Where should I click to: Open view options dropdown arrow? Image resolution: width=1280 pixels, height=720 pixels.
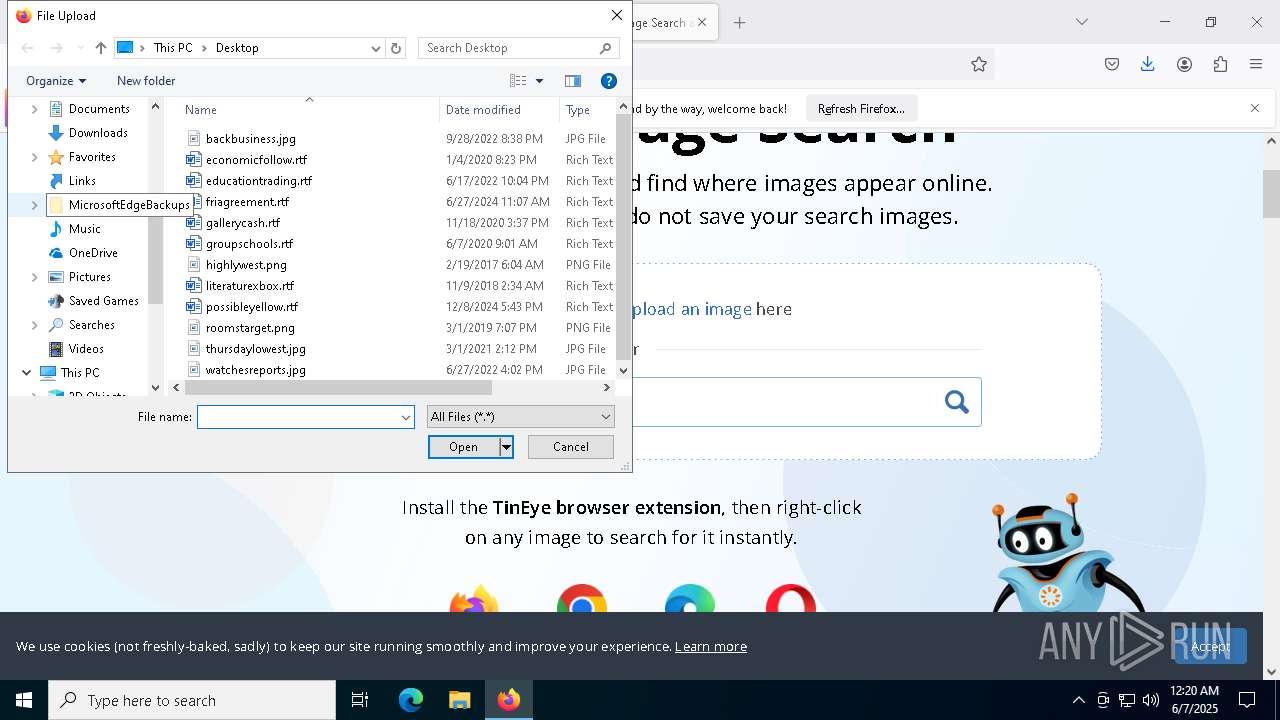540,81
